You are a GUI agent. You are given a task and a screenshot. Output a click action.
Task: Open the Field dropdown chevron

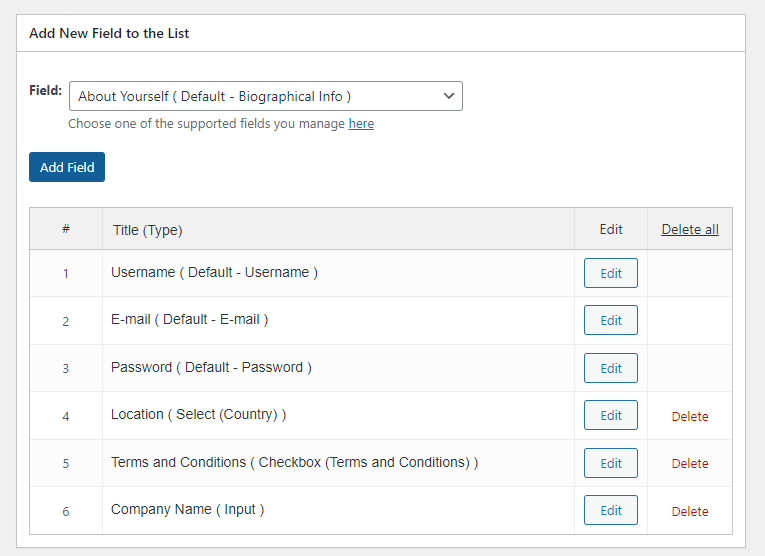click(449, 96)
